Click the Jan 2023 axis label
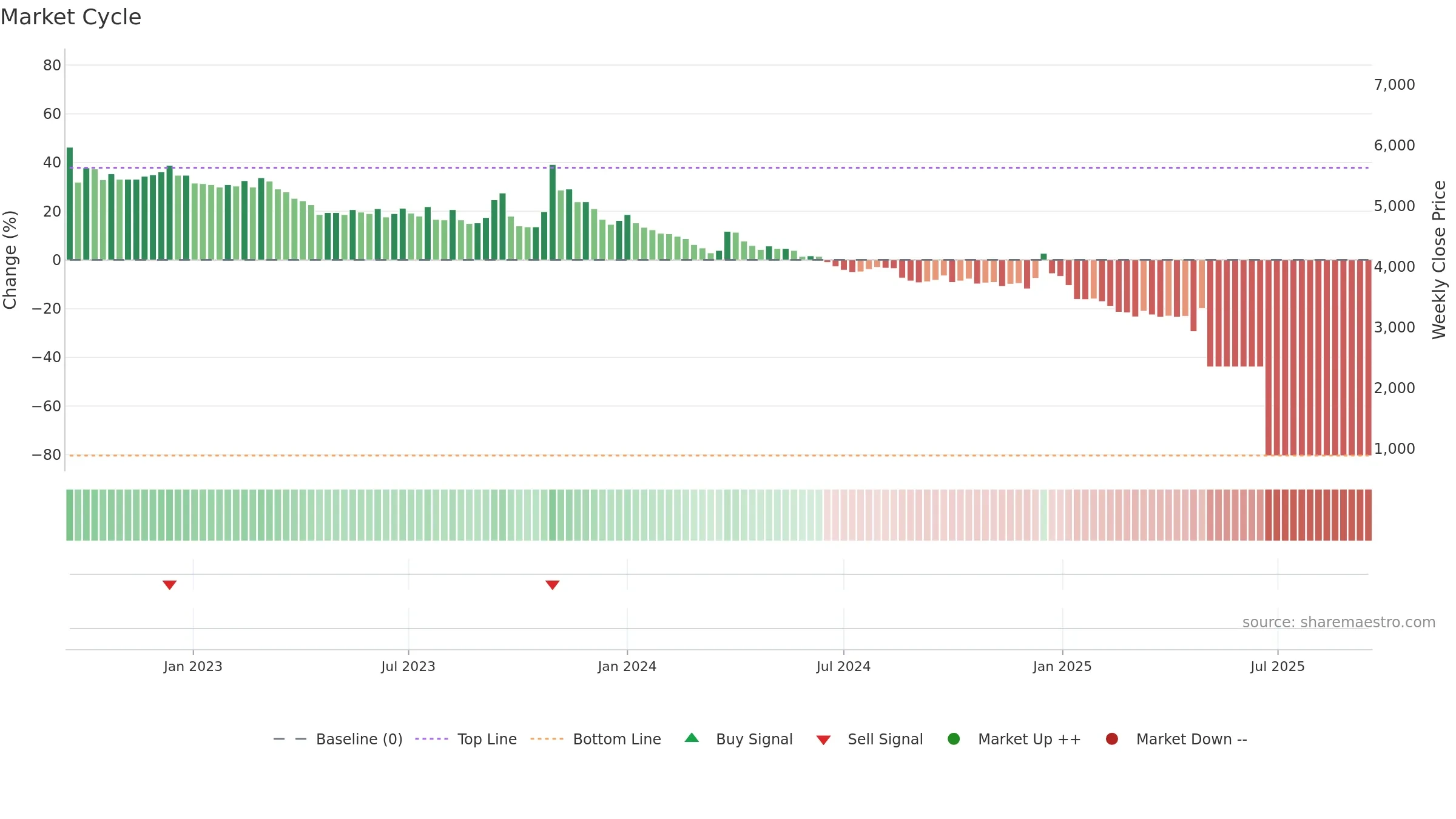Viewport: 1456px width, 819px height. (x=193, y=666)
